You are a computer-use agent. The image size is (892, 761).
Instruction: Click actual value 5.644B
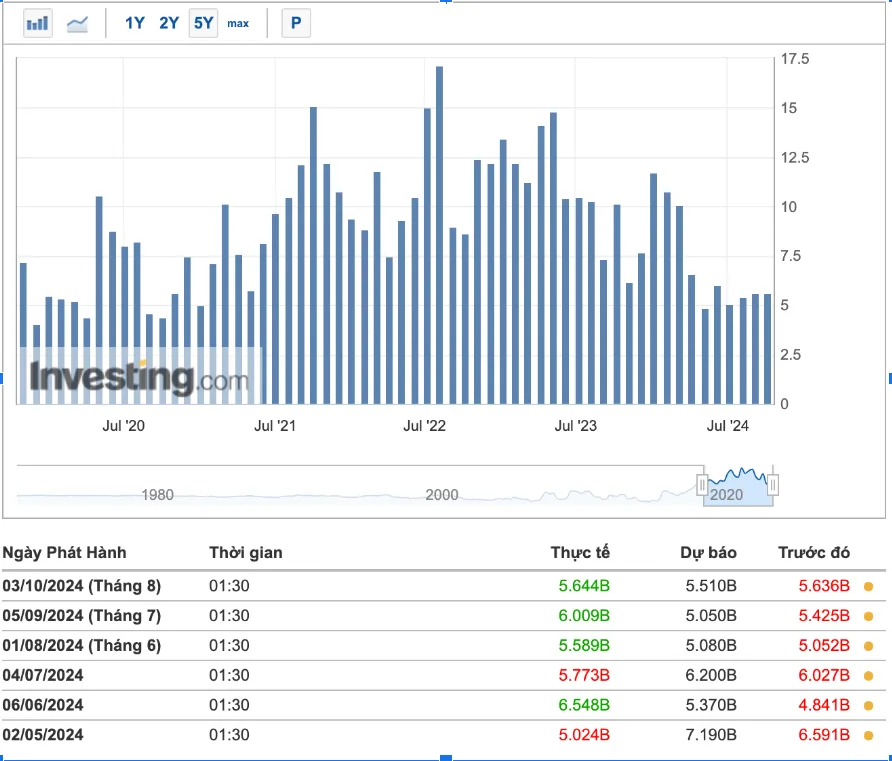pos(584,586)
